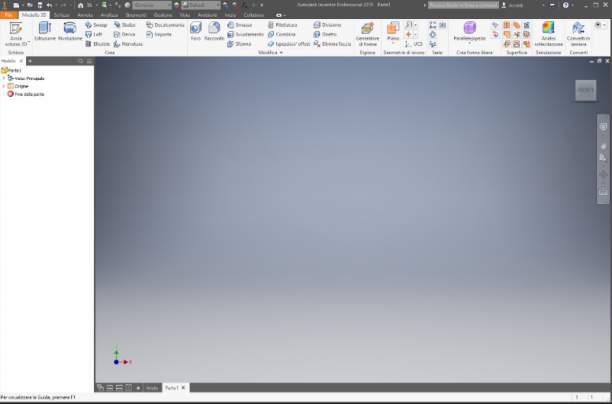
Task: Choose the Loft feature
Action: pos(94,34)
